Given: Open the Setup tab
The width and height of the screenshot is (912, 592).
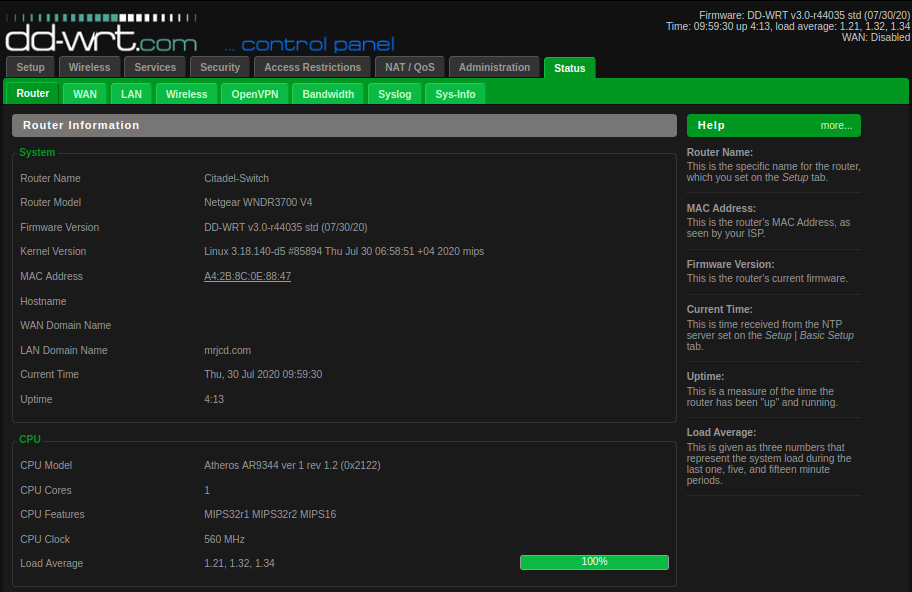Looking at the screenshot, I should point(31,67).
